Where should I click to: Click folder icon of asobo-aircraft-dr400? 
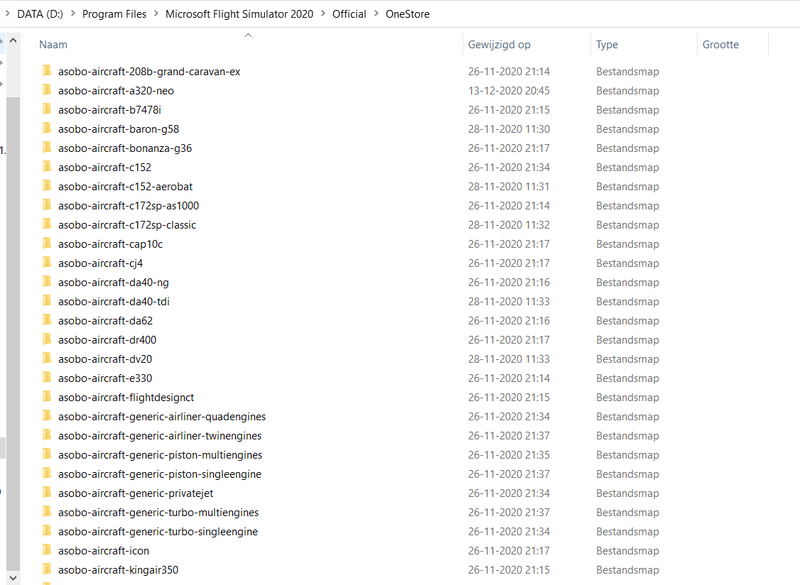pyautogui.click(x=47, y=340)
